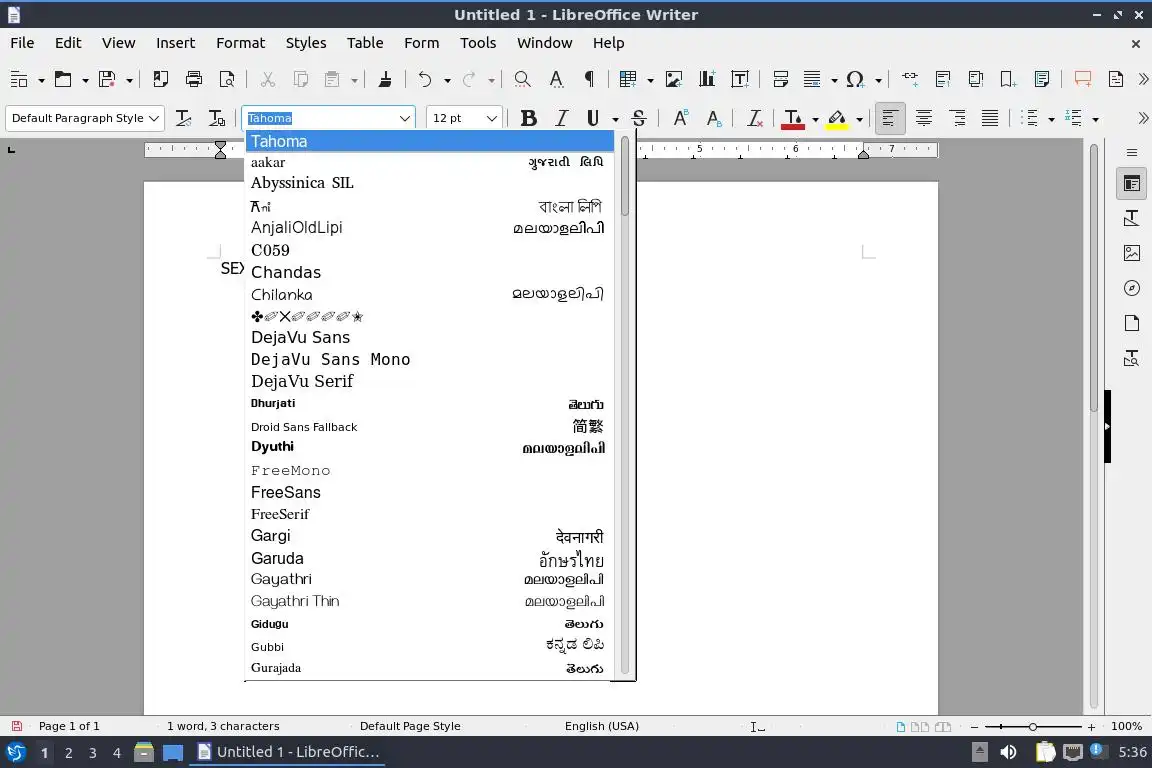The height and width of the screenshot is (768, 1152).
Task: Open the undo history dropdown arrow
Action: point(447,80)
